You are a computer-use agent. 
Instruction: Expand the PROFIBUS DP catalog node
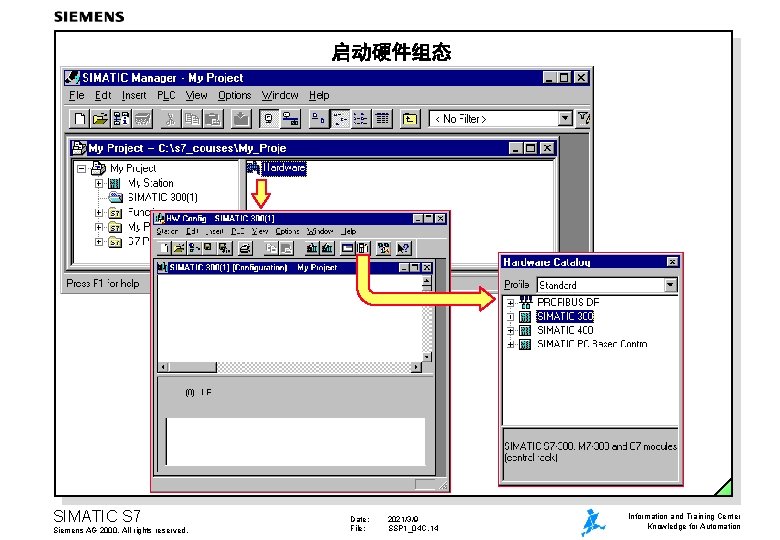pos(510,303)
